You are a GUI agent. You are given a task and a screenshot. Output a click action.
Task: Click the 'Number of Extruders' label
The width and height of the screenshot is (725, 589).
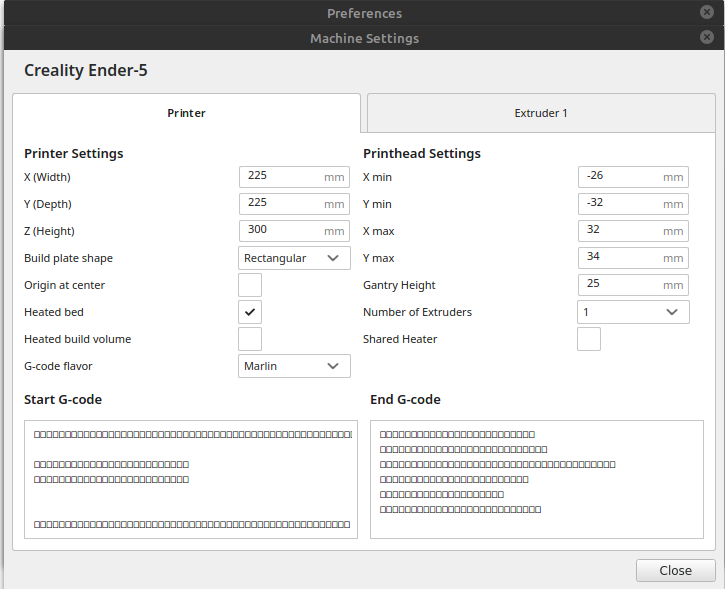[x=417, y=312]
